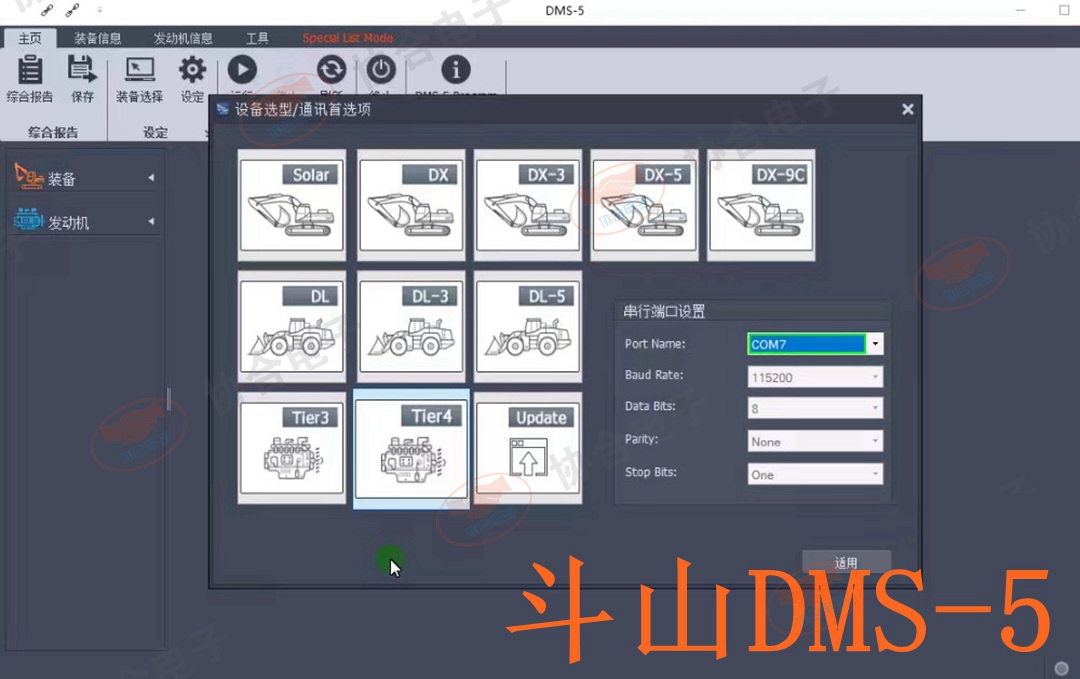Click the 'Baud Rate:' label
1080x679 pixels.
click(x=654, y=375)
